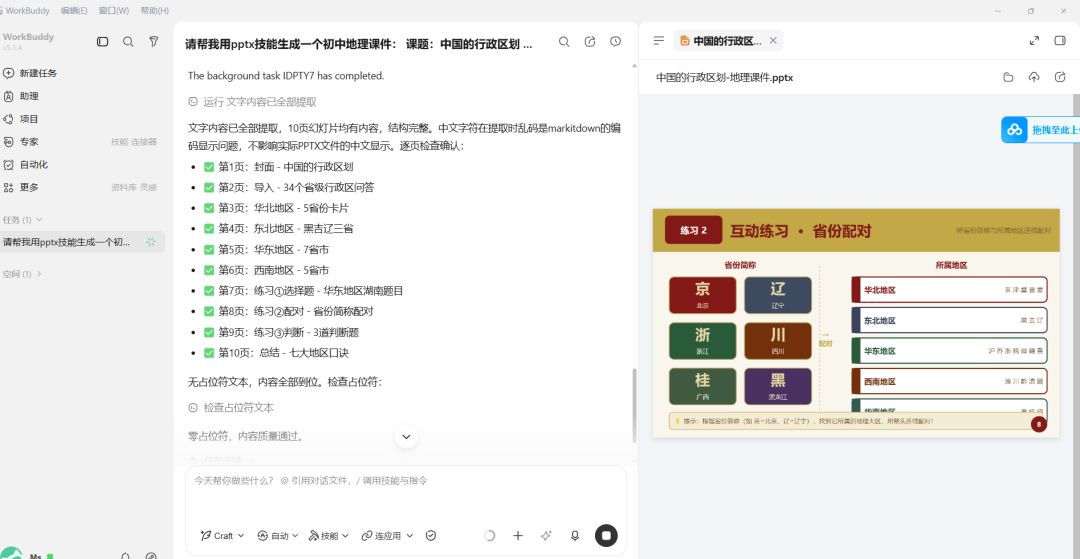The image size is (1080, 559).
Task: Add attachment with plus icon
Action: click(x=518, y=536)
